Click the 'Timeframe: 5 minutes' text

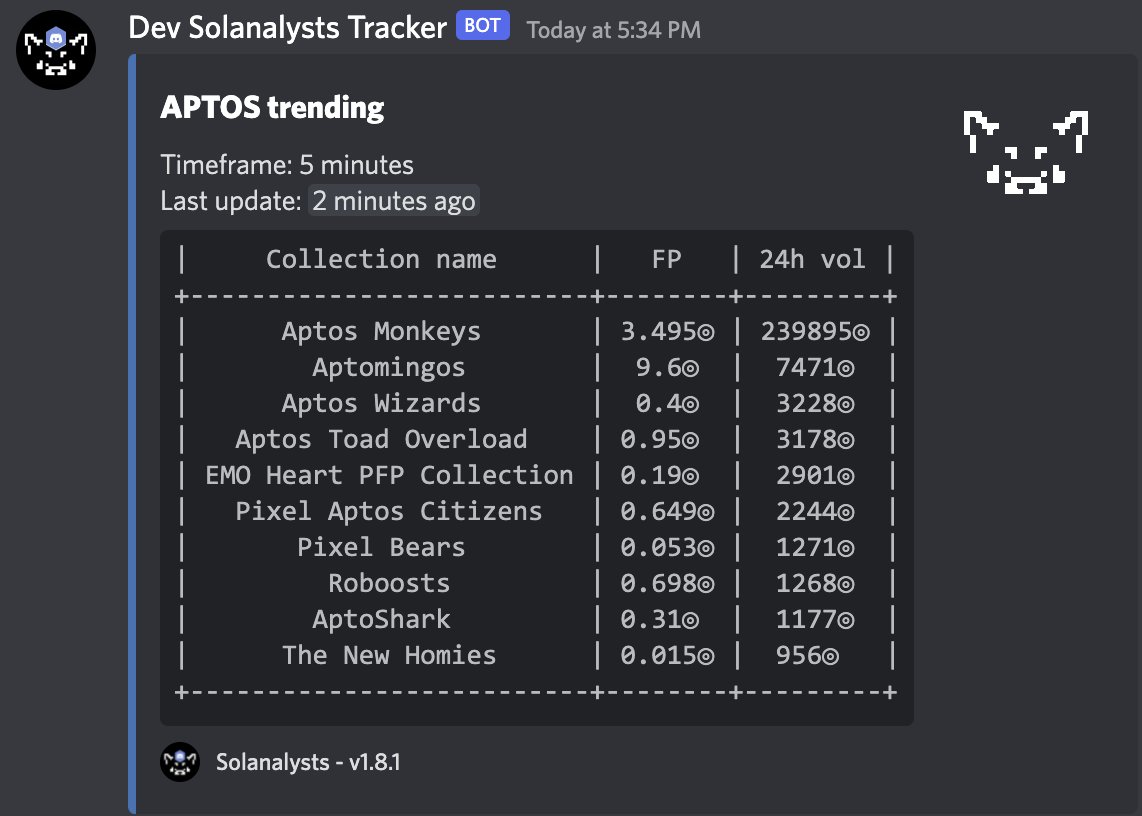[x=287, y=165]
